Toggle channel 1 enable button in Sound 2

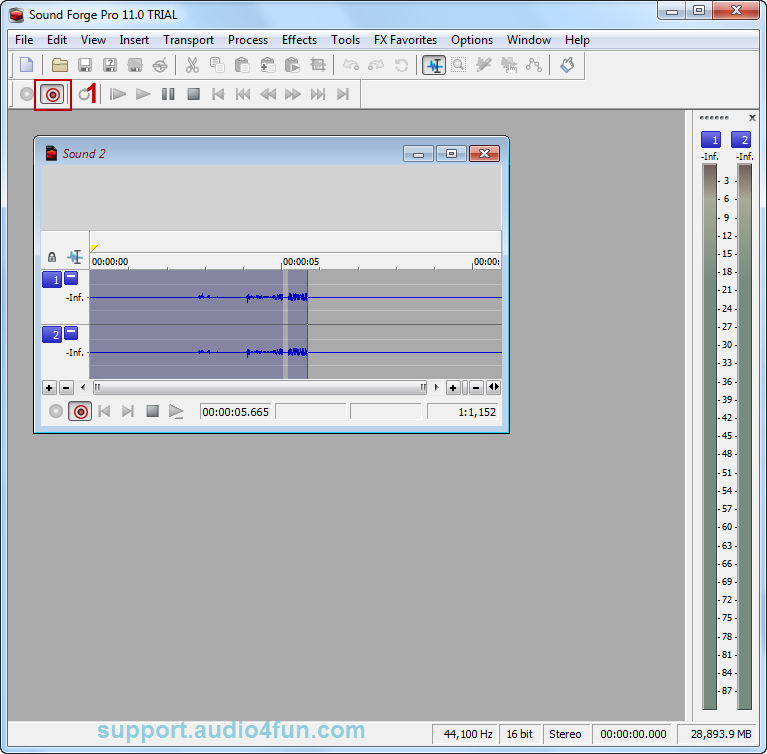tap(51, 280)
